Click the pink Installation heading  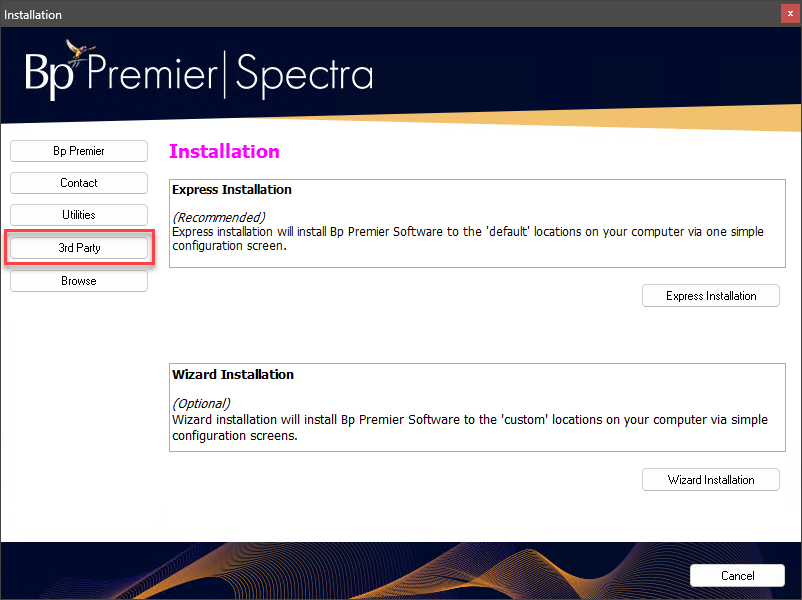point(224,151)
